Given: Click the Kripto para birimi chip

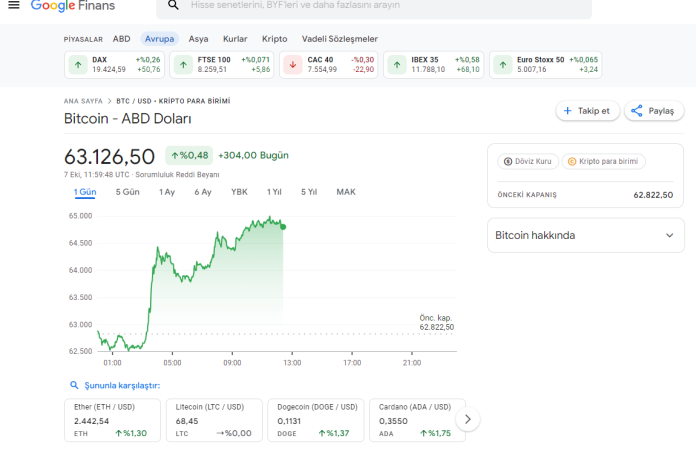Looking at the screenshot, I should [603, 161].
